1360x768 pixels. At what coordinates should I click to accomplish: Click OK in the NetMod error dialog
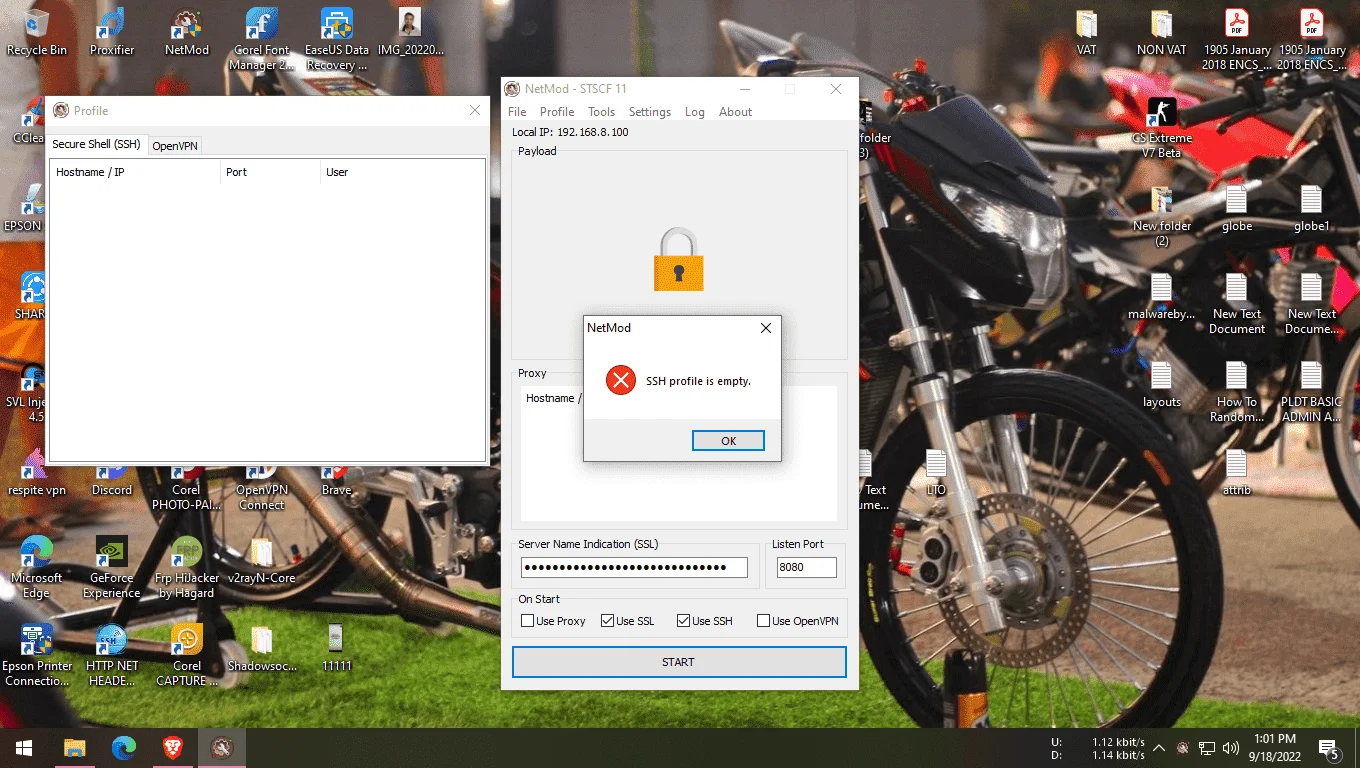point(728,441)
